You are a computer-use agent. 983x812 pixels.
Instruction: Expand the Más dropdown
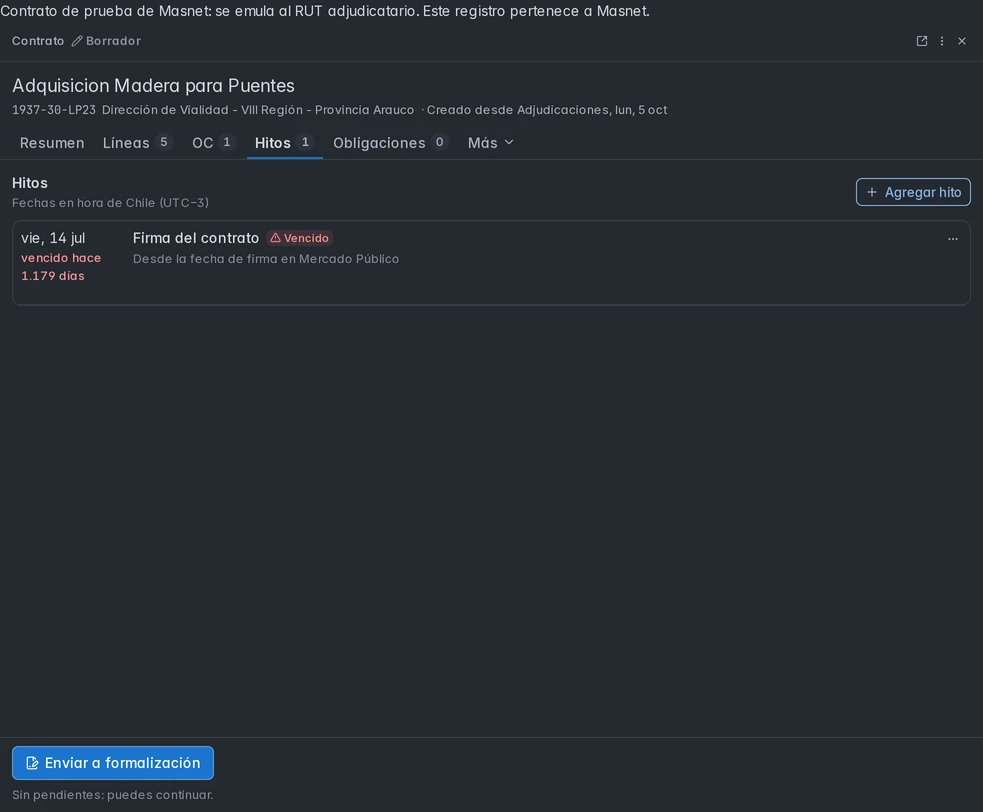pyautogui.click(x=490, y=143)
